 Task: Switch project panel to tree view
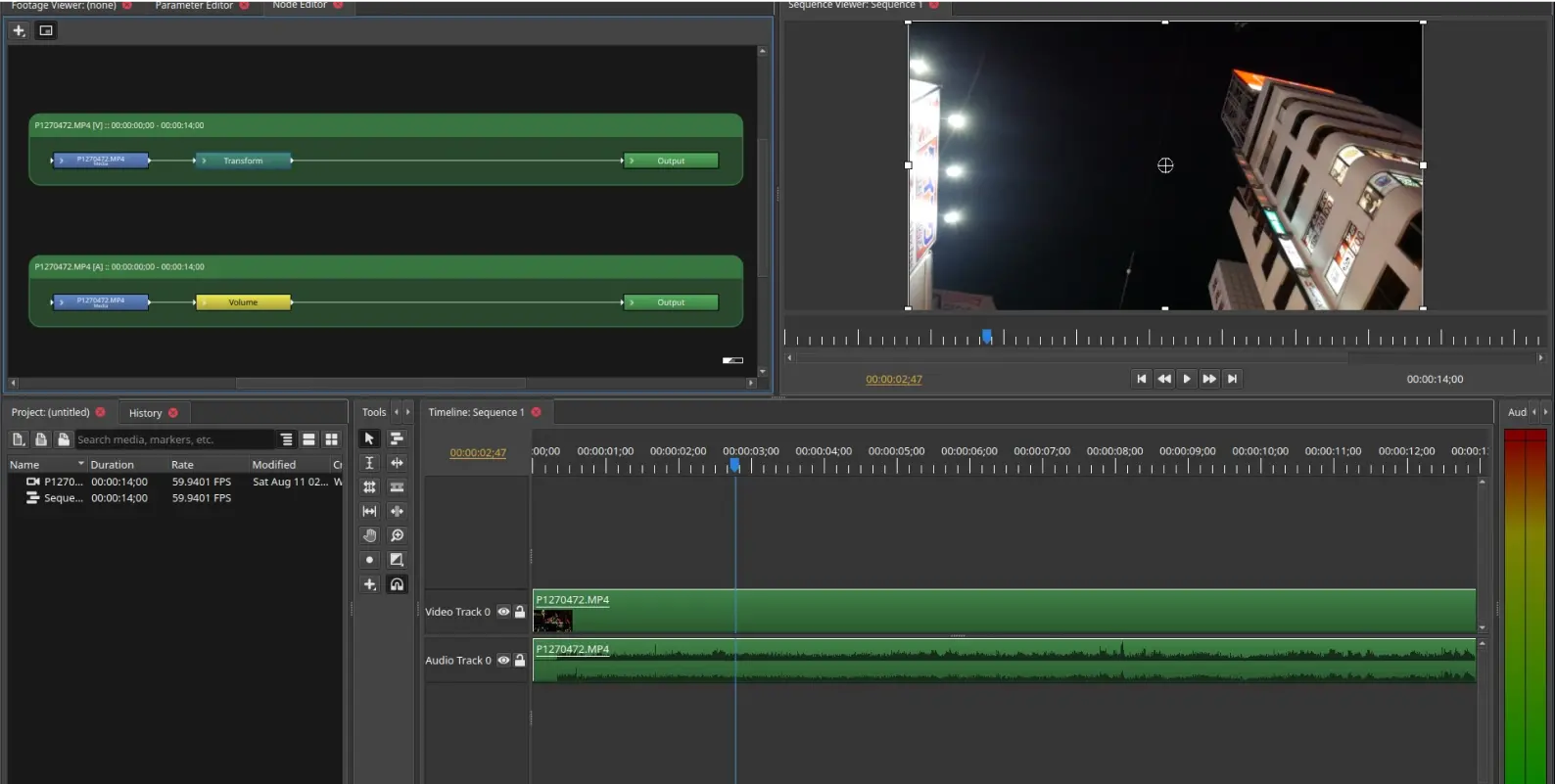286,439
